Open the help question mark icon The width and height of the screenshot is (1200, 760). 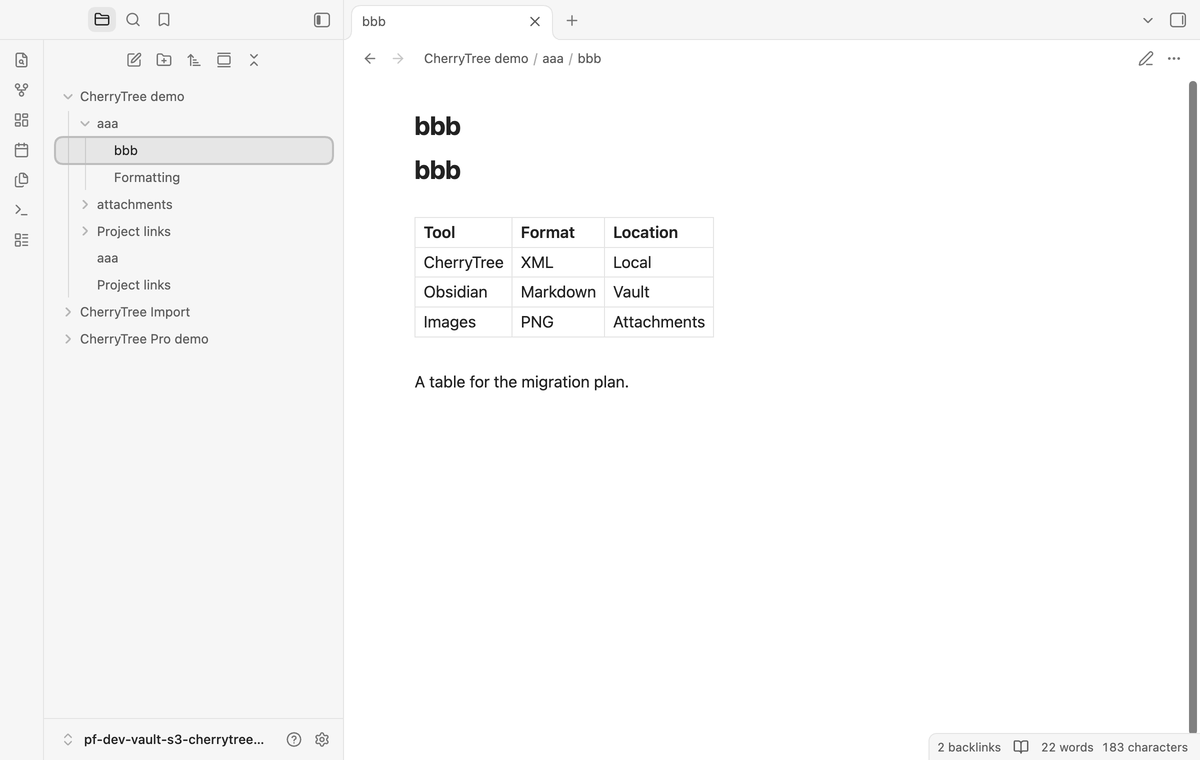pyautogui.click(x=294, y=740)
